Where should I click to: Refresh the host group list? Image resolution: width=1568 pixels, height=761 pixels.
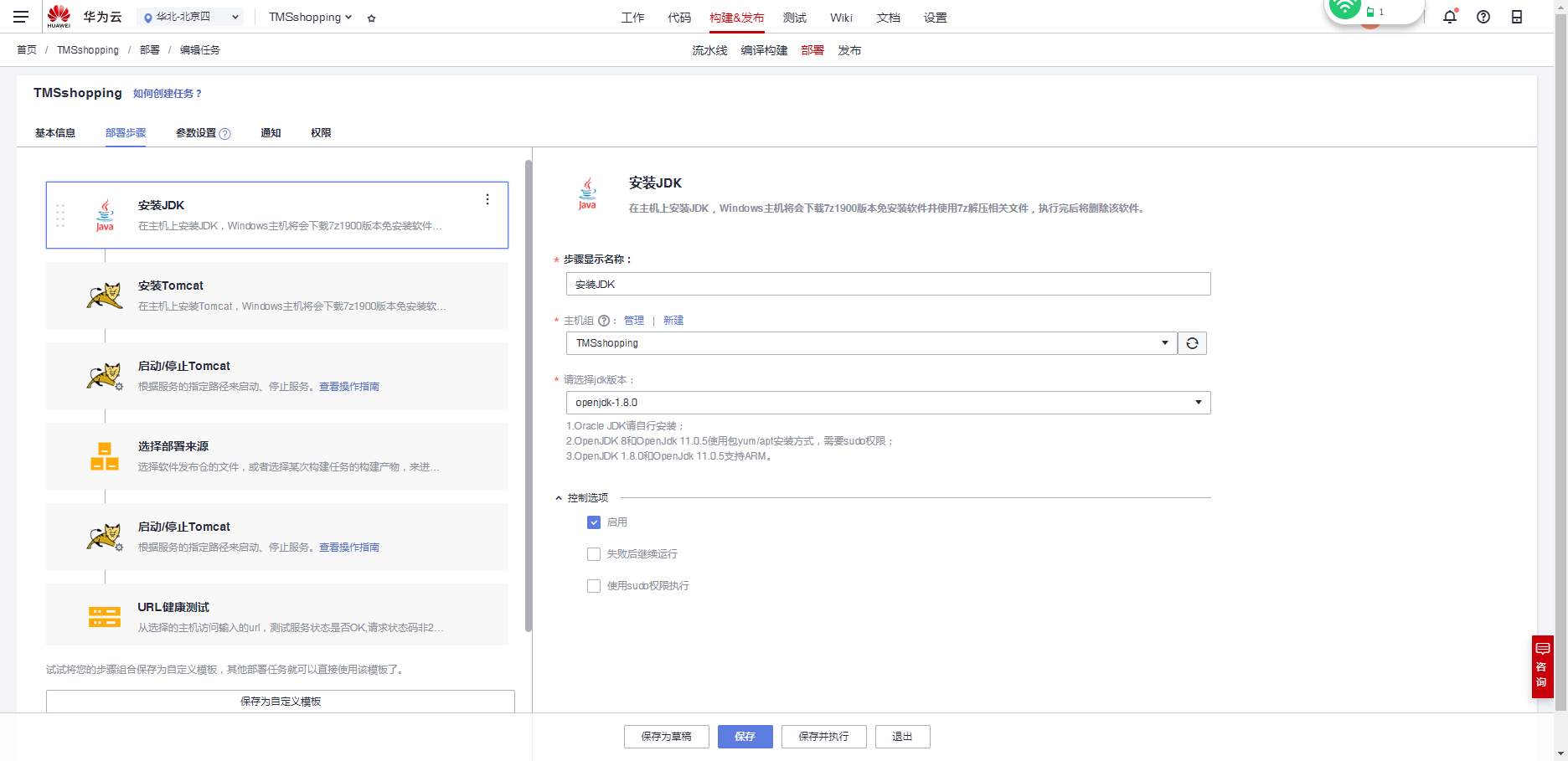pos(1192,343)
